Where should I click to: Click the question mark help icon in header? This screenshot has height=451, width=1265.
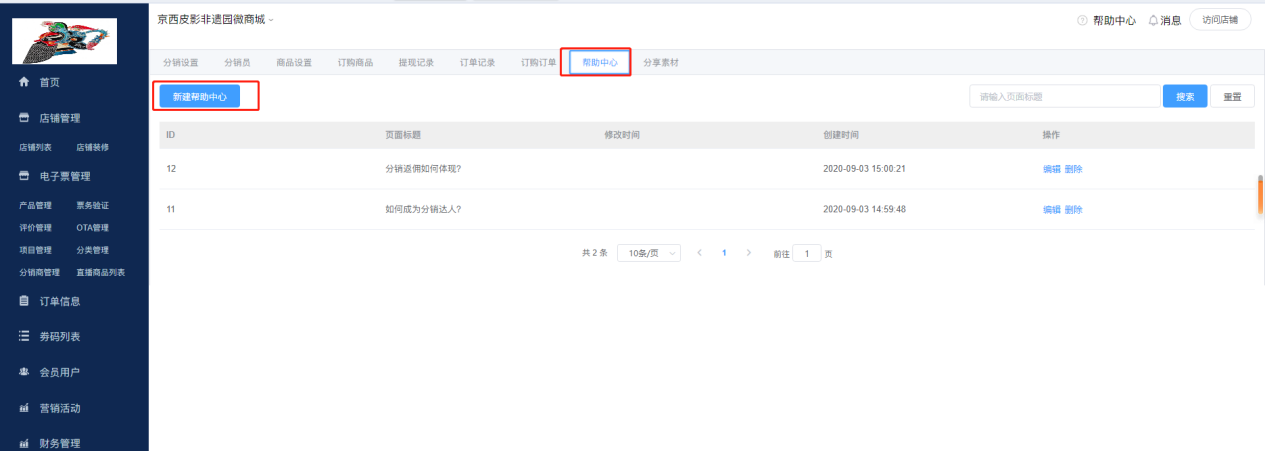click(1082, 20)
